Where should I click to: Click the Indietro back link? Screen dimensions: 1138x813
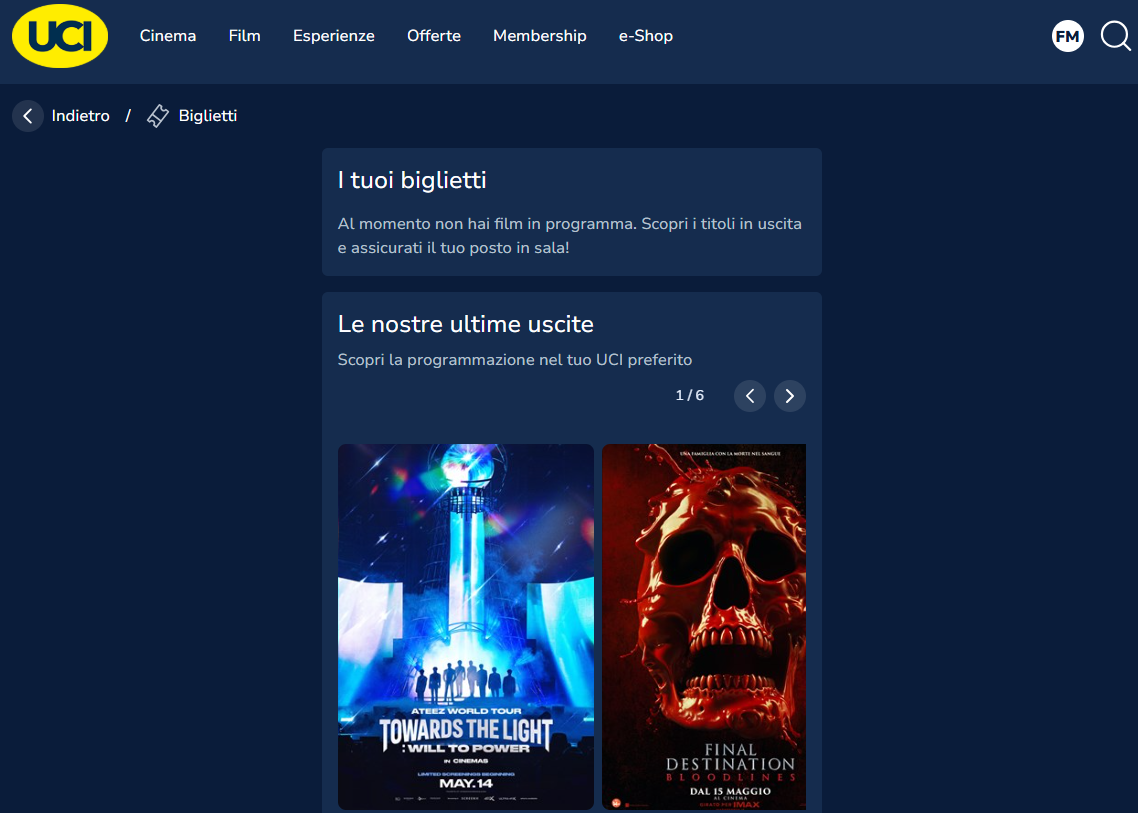81,116
